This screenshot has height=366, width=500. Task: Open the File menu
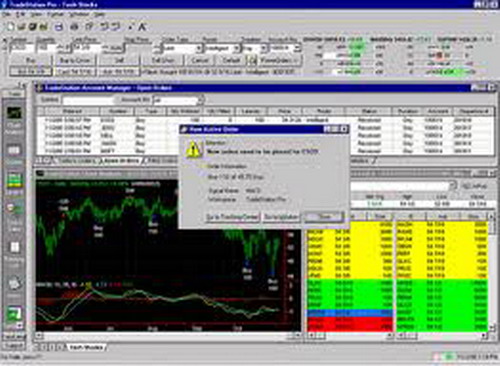[x=6, y=14]
